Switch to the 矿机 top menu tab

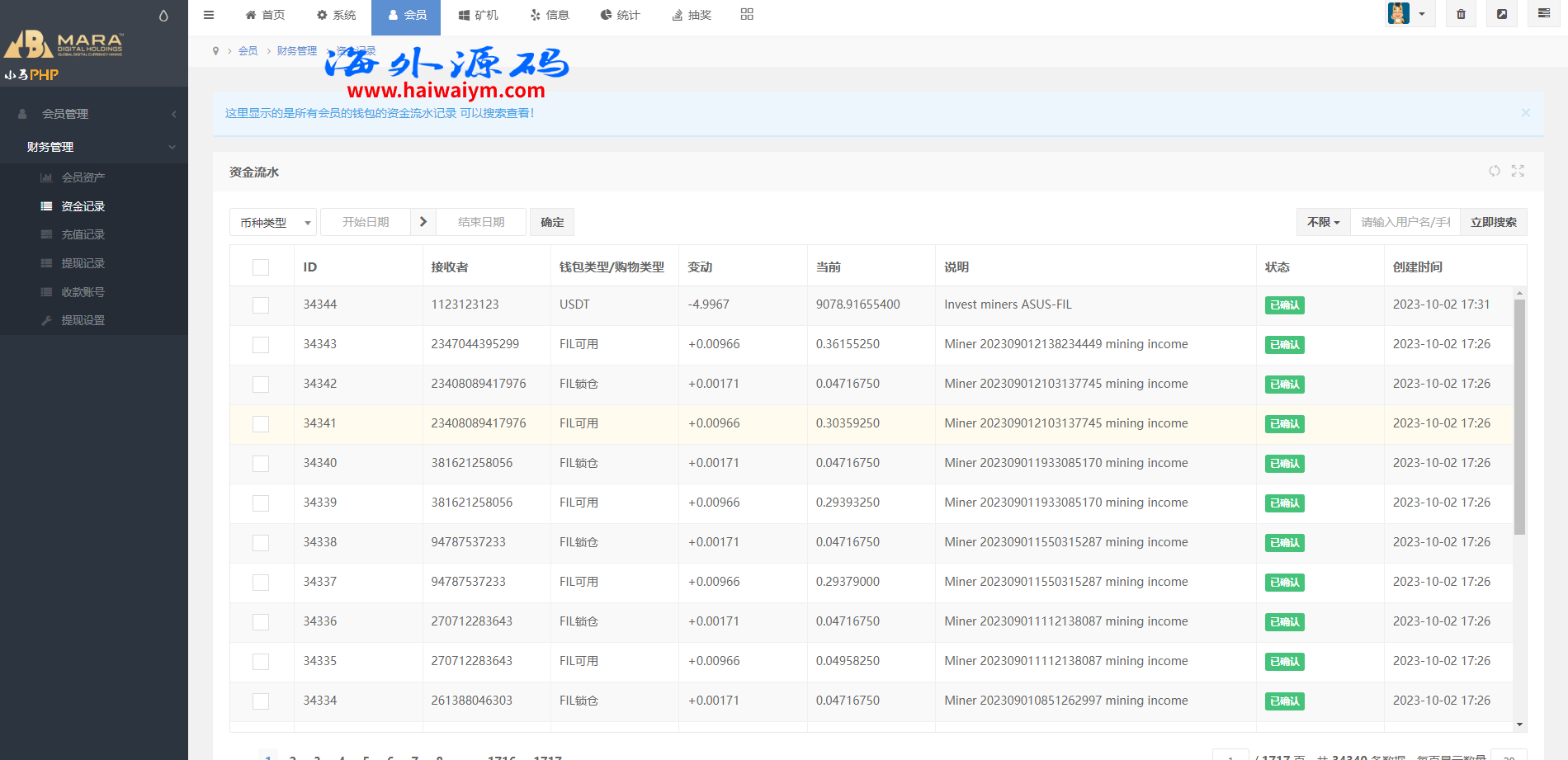479,15
